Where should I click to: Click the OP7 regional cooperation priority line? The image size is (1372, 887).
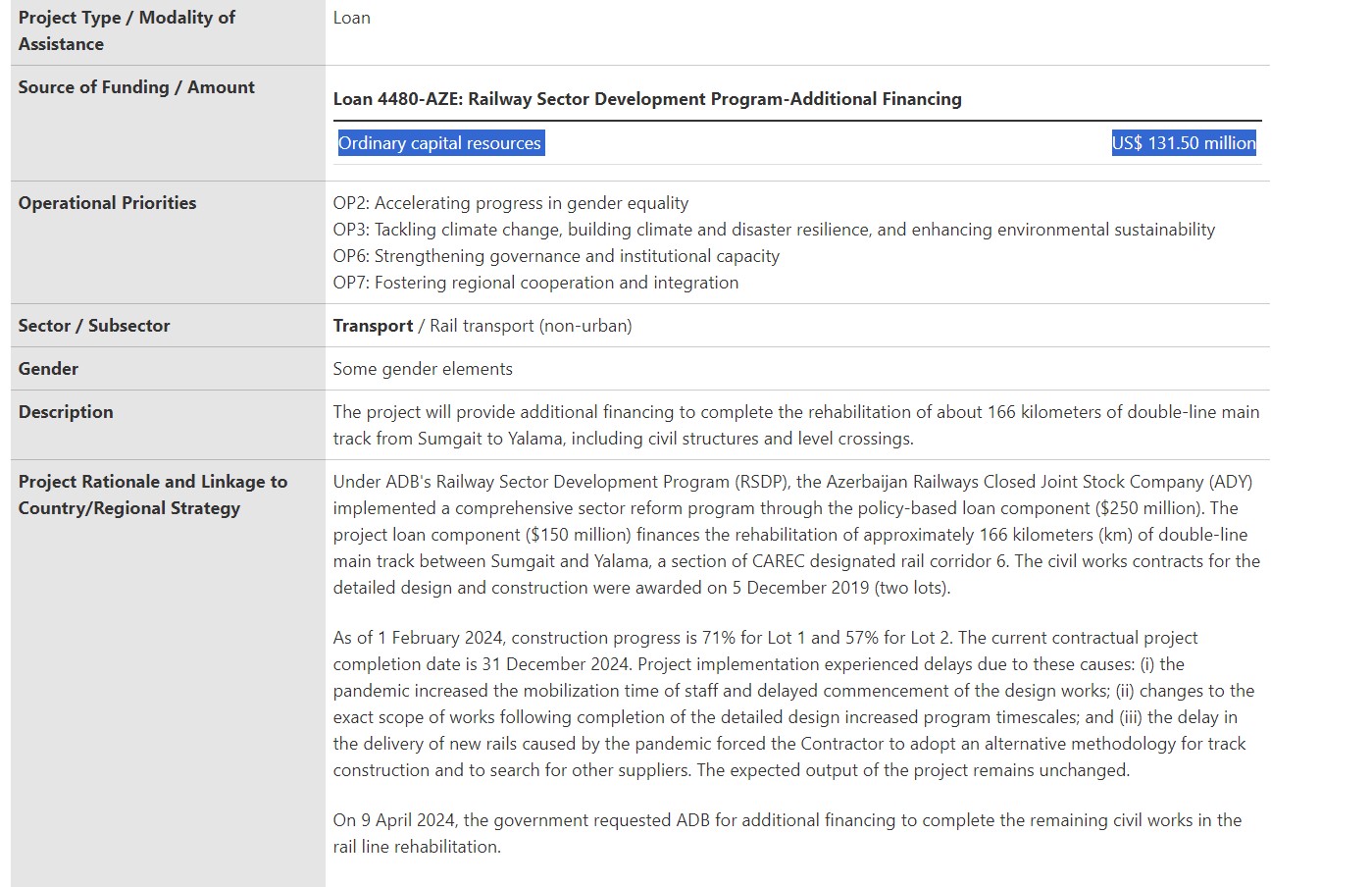tap(535, 283)
